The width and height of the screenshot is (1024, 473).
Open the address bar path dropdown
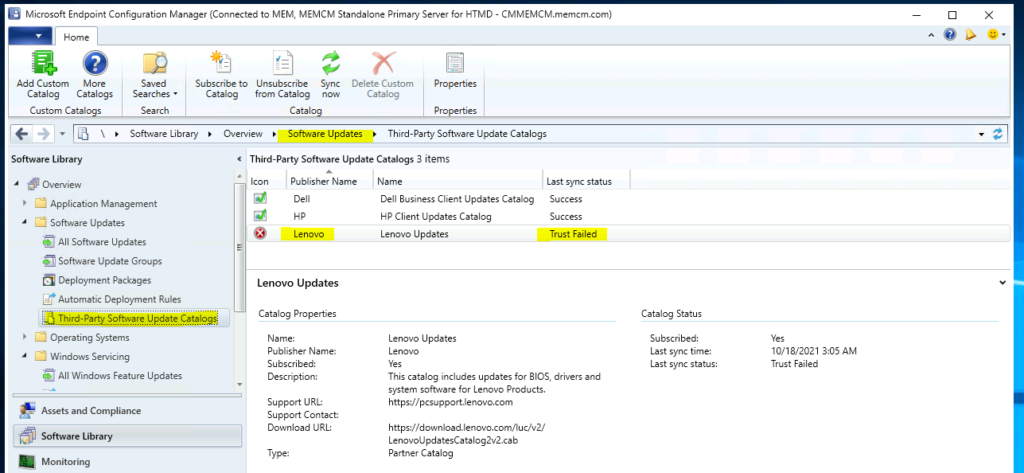pyautogui.click(x=982, y=134)
